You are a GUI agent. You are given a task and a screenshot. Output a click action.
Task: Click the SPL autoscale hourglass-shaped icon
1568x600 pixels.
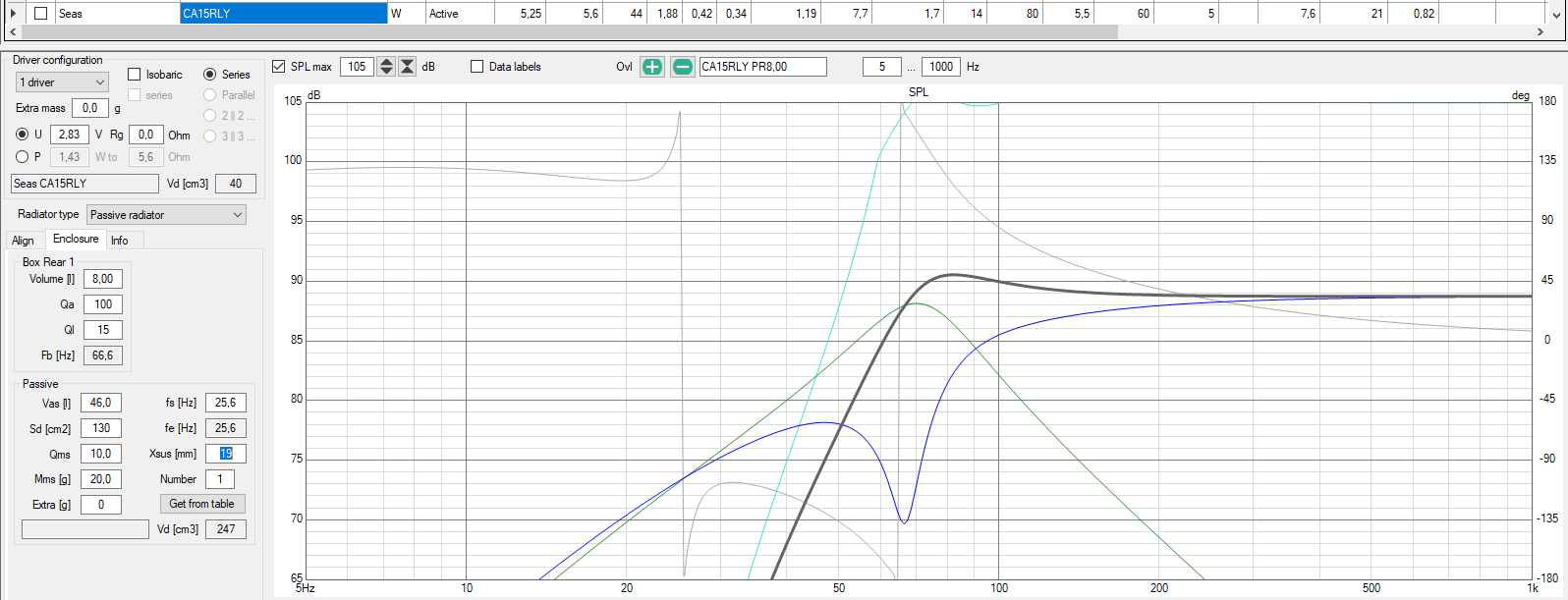tap(408, 67)
